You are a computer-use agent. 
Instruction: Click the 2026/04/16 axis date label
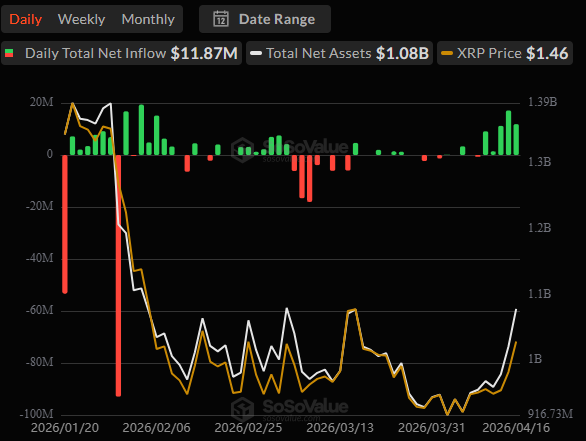[x=516, y=428]
